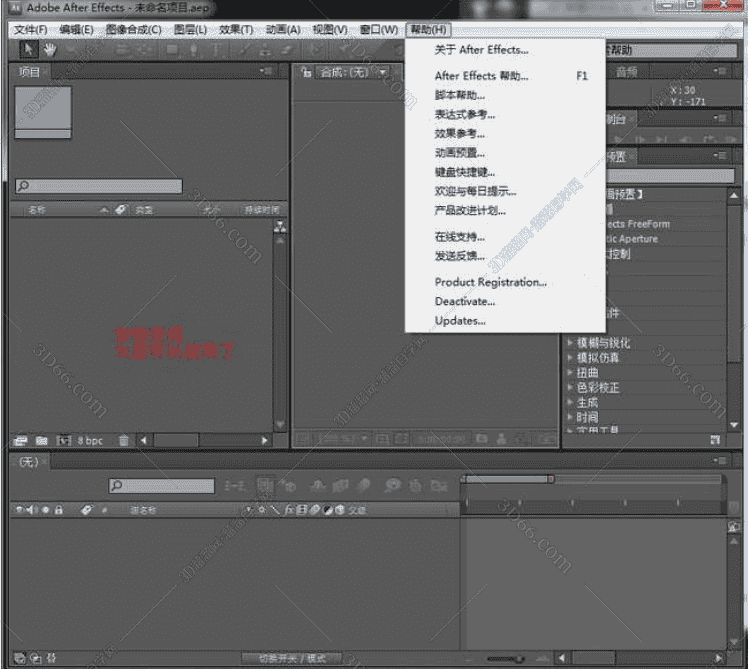Open the 文件(F) menu
This screenshot has height=669, width=748.
(31, 30)
